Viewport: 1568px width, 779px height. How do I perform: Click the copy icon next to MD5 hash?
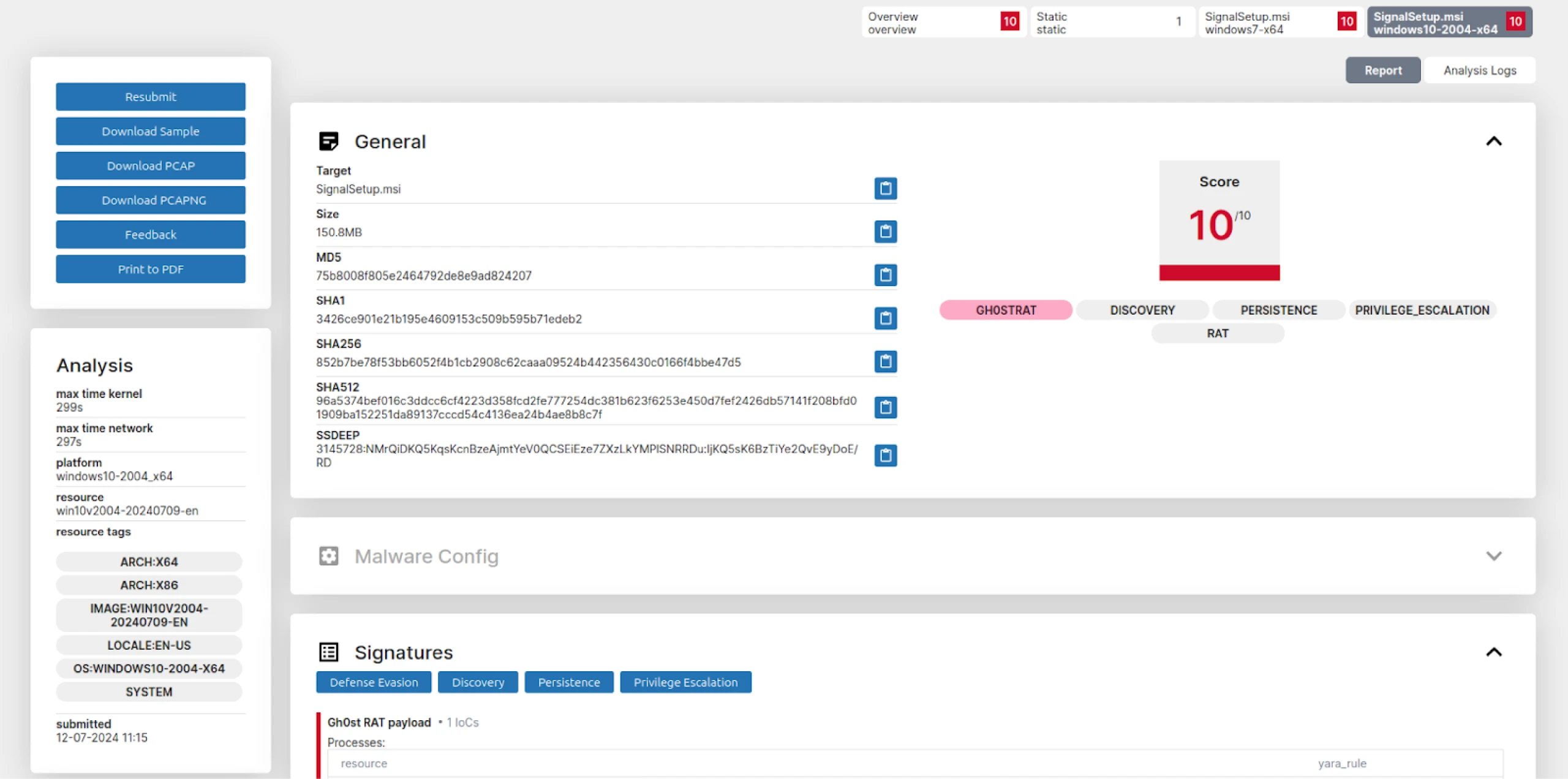[885, 275]
